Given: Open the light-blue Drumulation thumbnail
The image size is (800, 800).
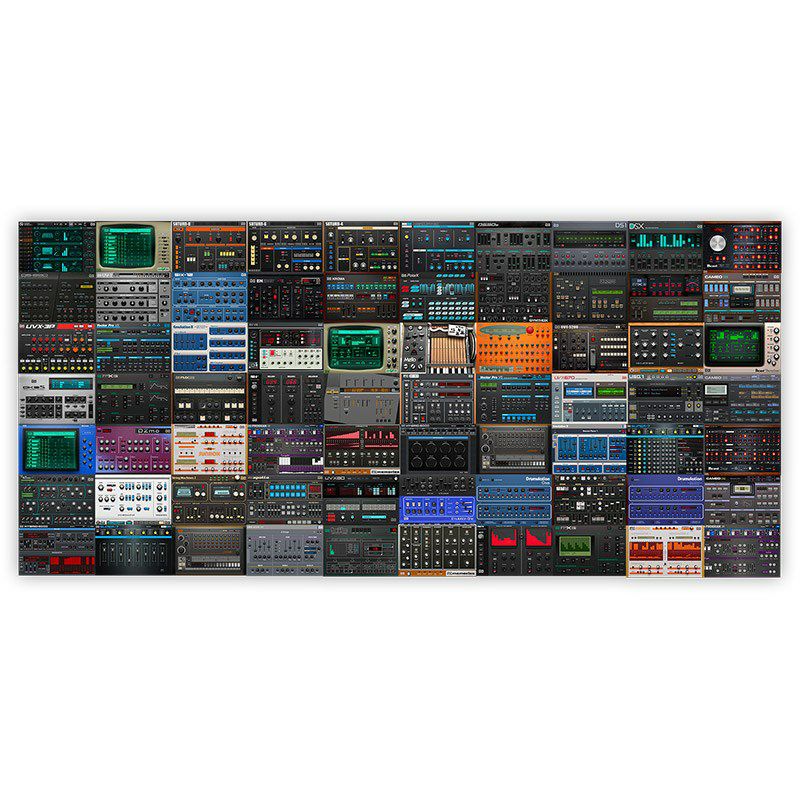Looking at the screenshot, I should click(513, 500).
